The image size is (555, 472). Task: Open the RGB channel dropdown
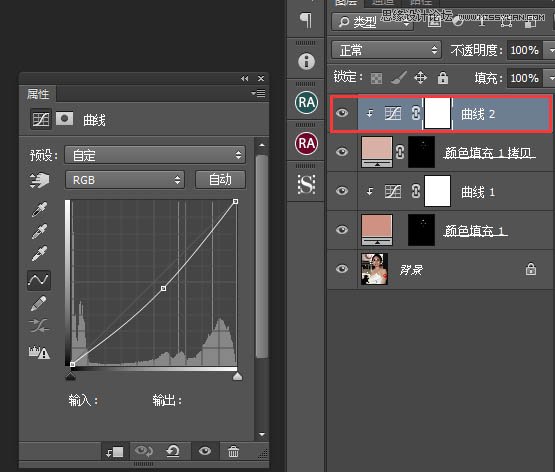(125, 180)
